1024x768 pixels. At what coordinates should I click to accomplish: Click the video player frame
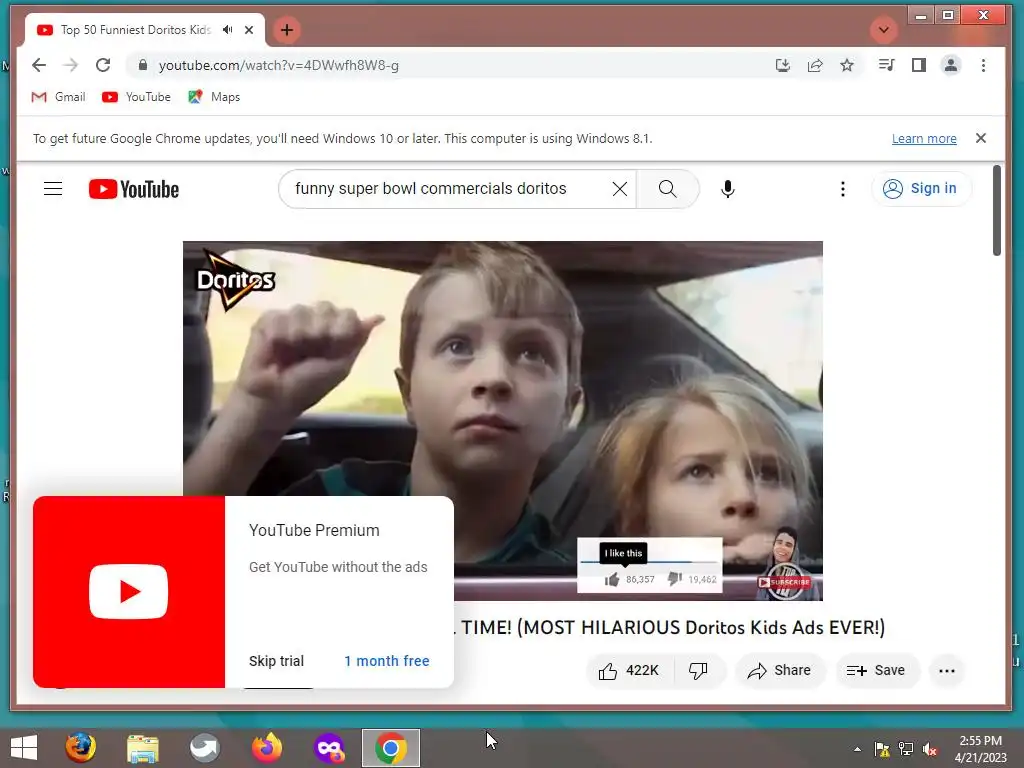[x=502, y=421]
